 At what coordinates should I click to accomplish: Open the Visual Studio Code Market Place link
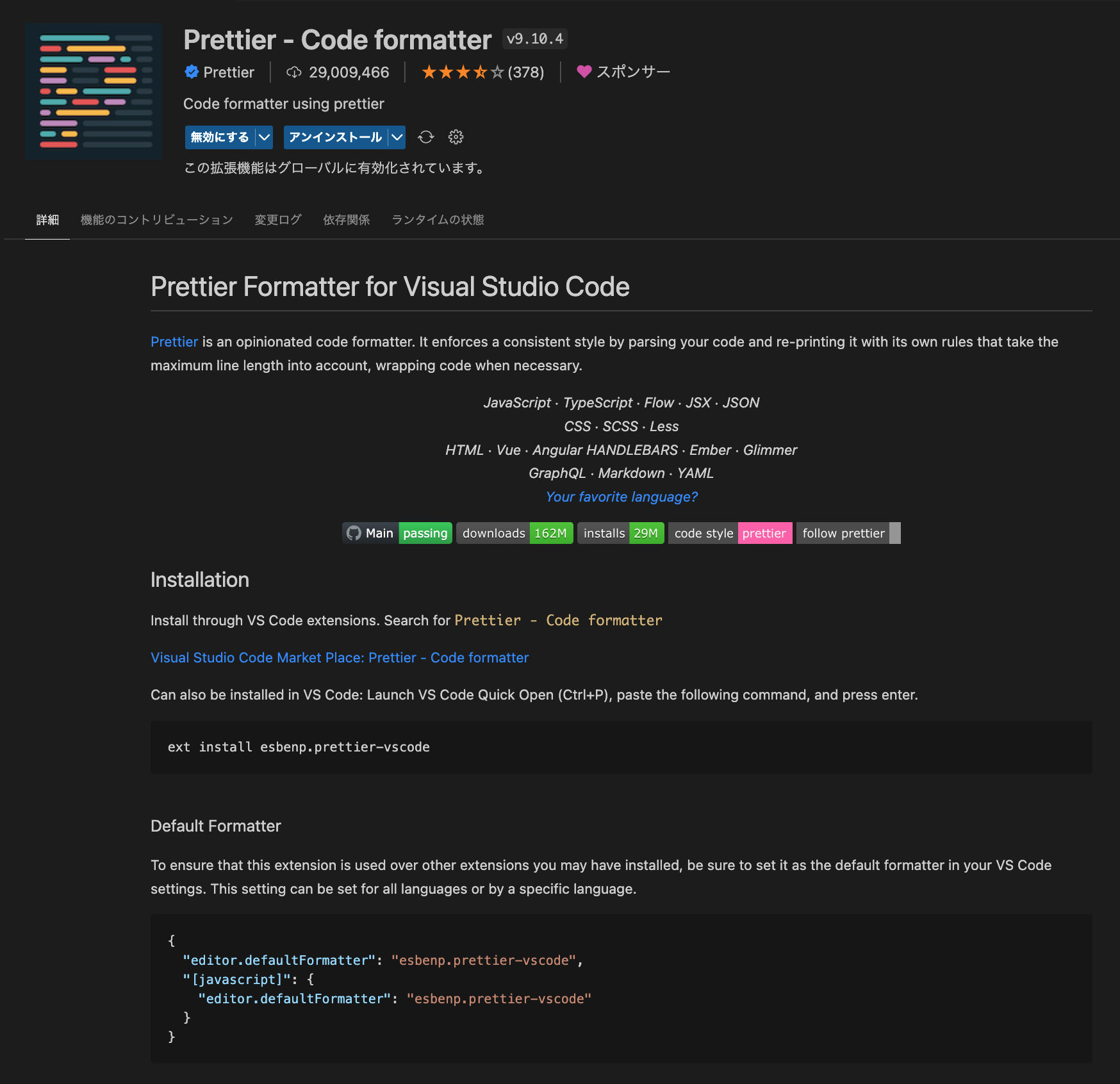click(340, 657)
